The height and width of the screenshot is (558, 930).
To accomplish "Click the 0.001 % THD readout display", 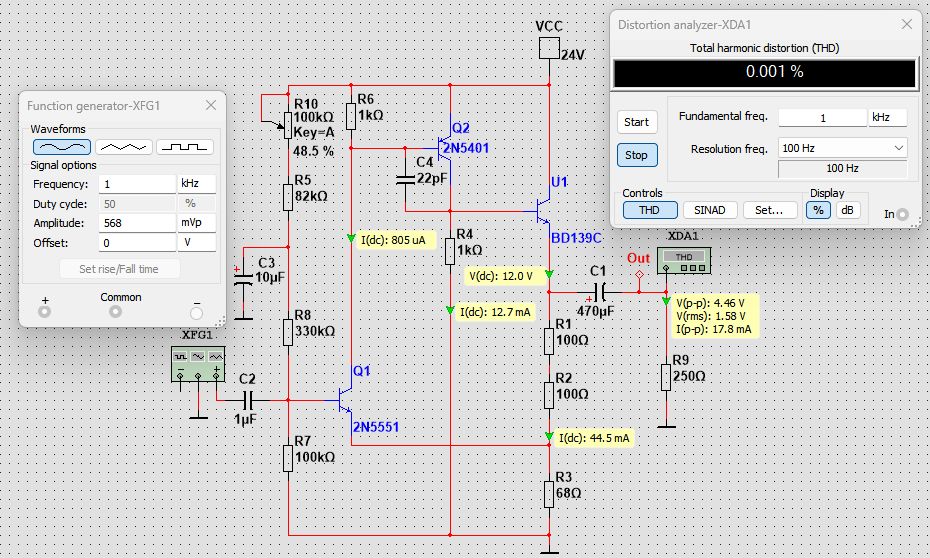I will pos(765,72).
